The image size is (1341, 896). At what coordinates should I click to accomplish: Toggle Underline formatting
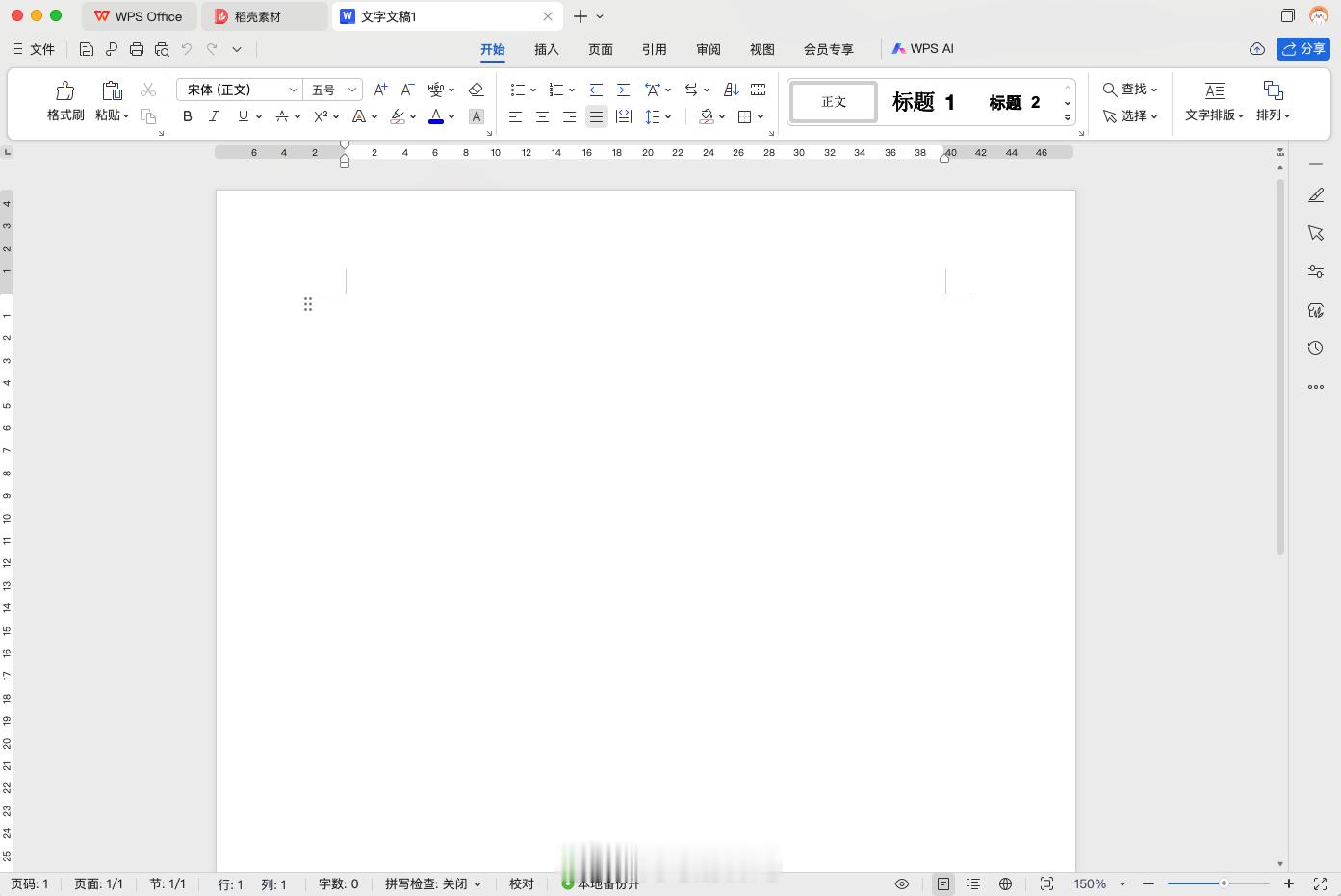(x=244, y=116)
